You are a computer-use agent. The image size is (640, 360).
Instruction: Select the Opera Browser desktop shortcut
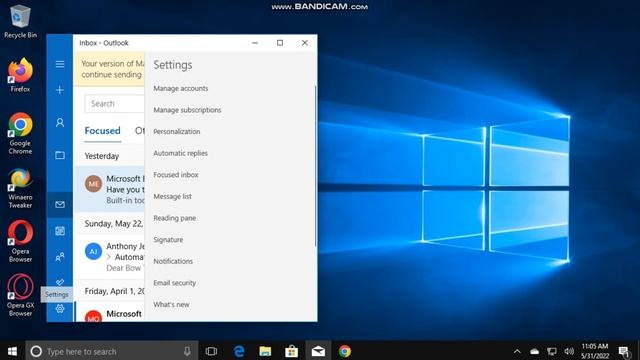coord(20,241)
